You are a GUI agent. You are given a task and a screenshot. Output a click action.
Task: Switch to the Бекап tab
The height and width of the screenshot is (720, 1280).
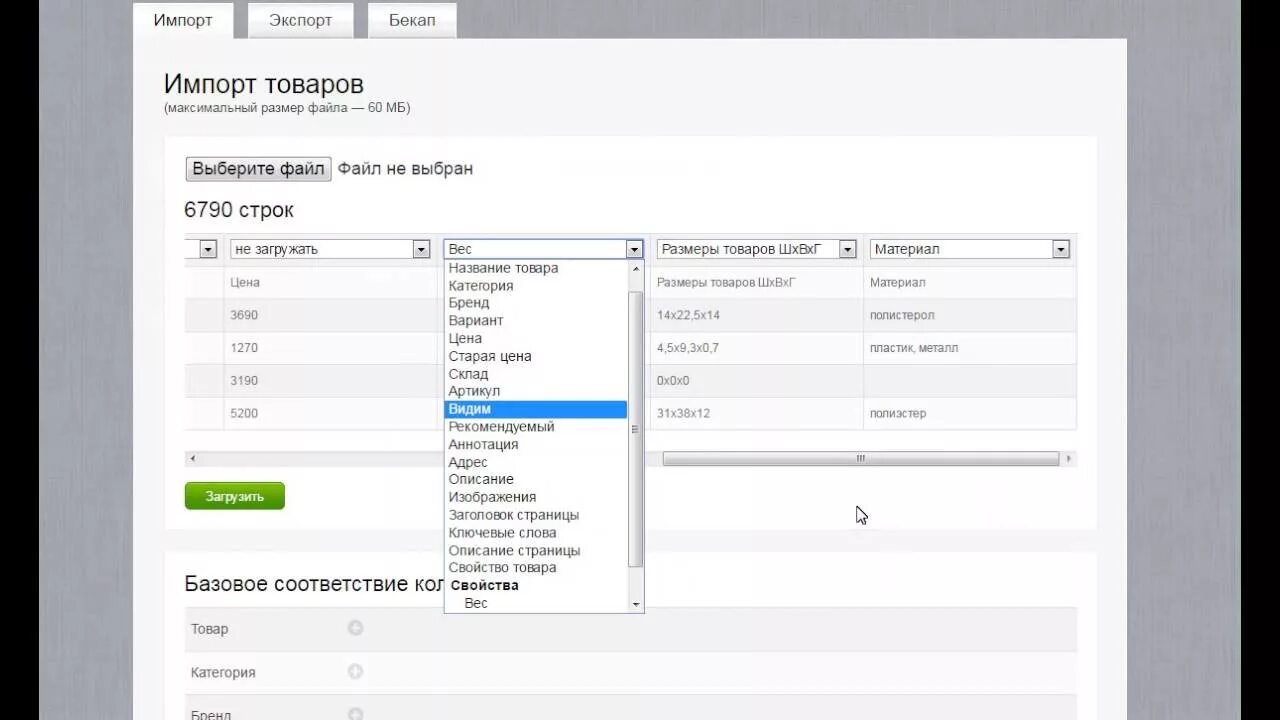[x=411, y=19]
